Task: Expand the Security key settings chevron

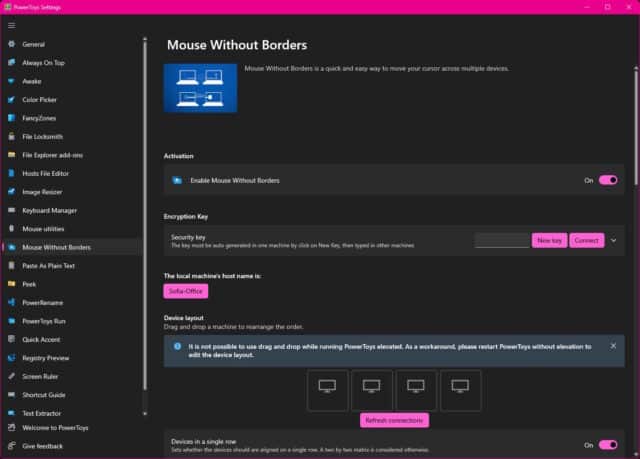Action: point(613,240)
